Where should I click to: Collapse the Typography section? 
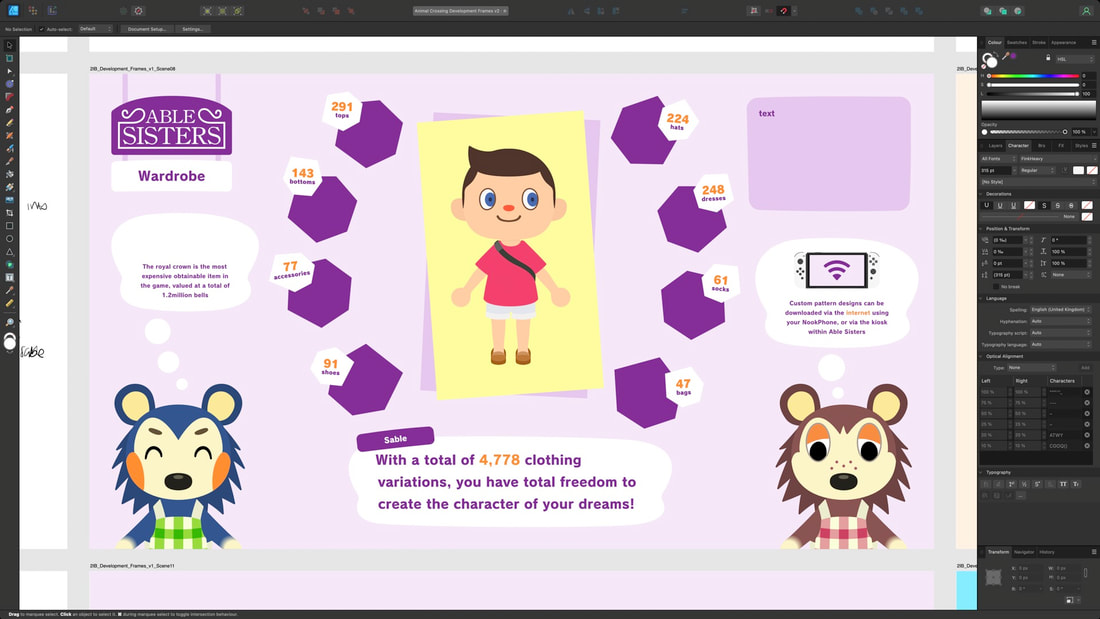pyautogui.click(x=983, y=472)
